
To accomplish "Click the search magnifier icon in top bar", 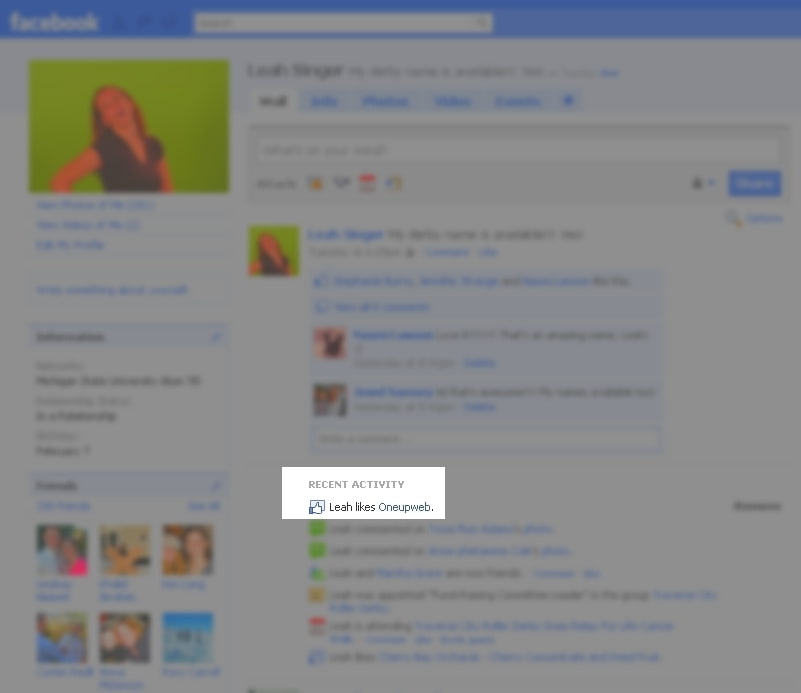I will tap(481, 22).
